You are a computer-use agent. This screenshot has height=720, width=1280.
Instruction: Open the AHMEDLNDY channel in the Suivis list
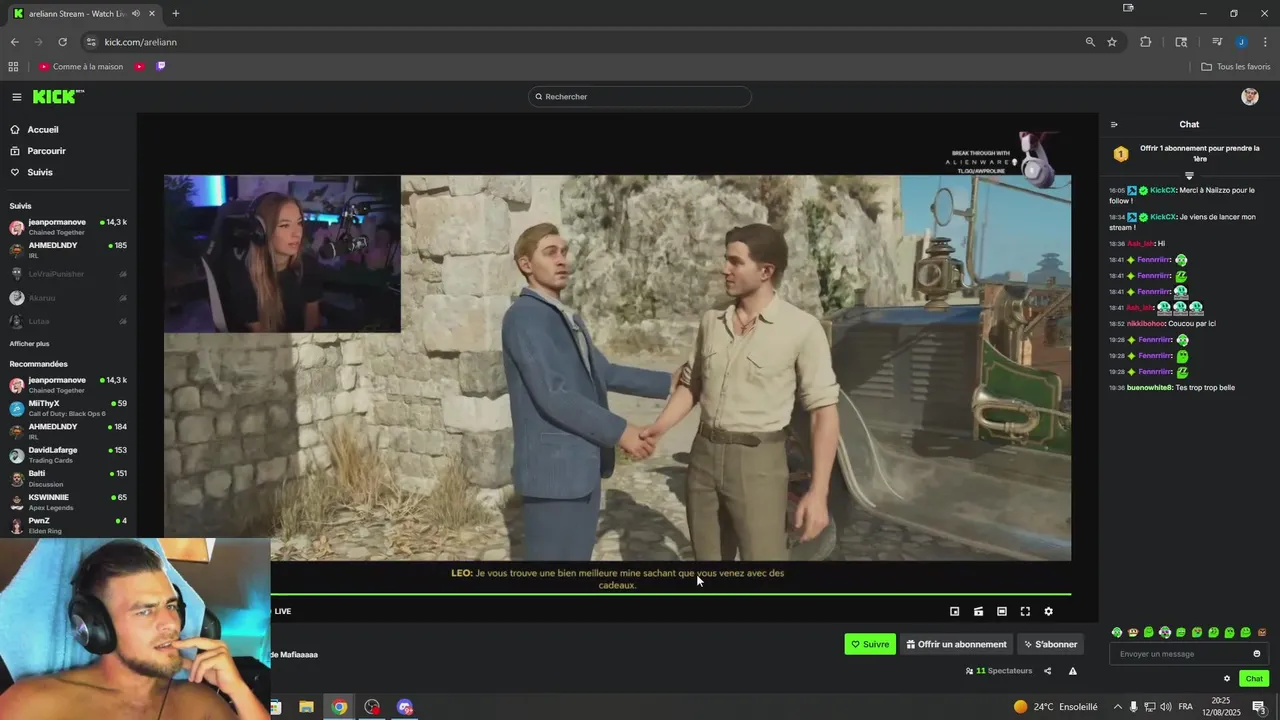point(68,250)
